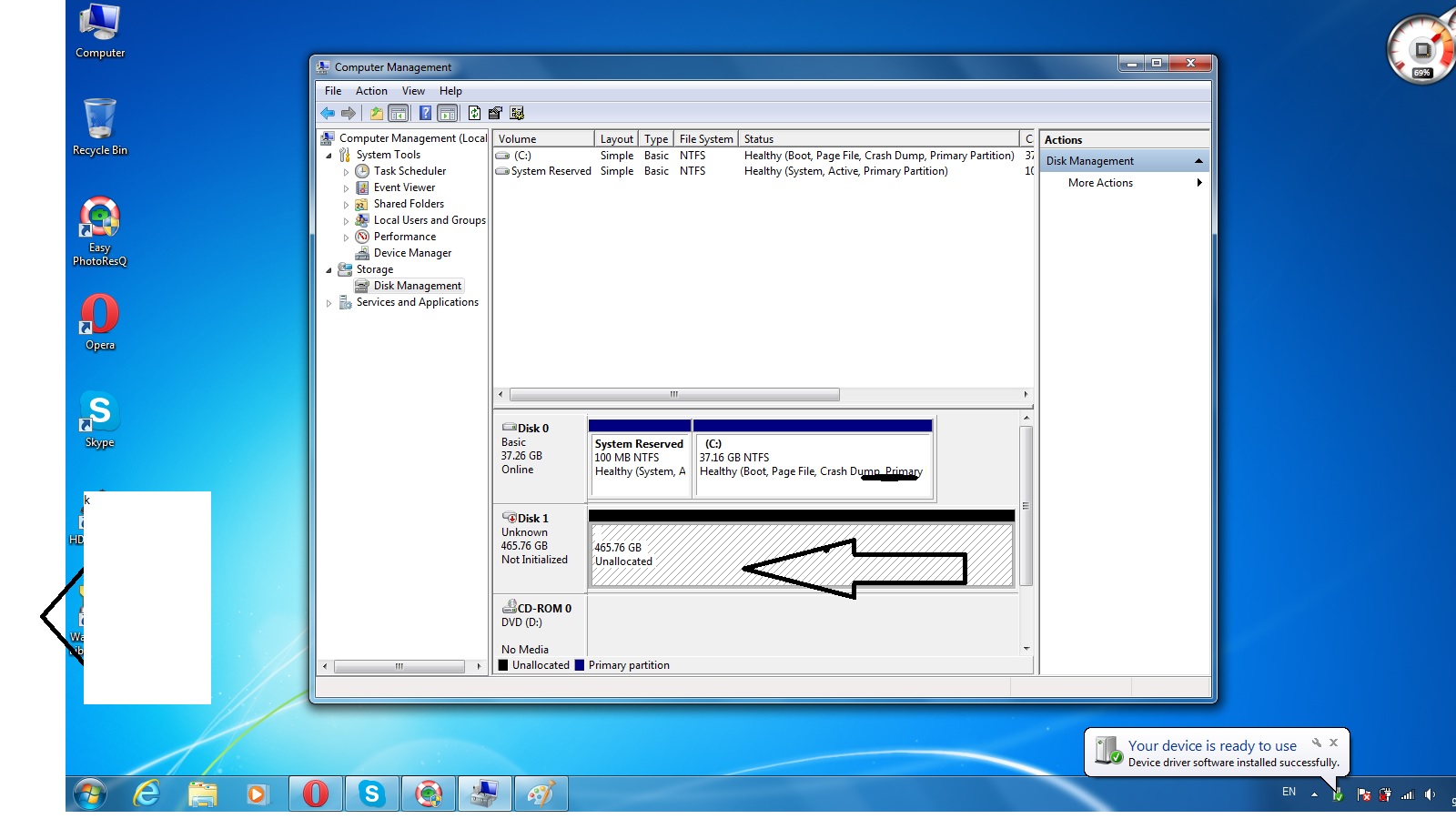Open the View menu
This screenshot has width=1456, height=819.
point(413,91)
